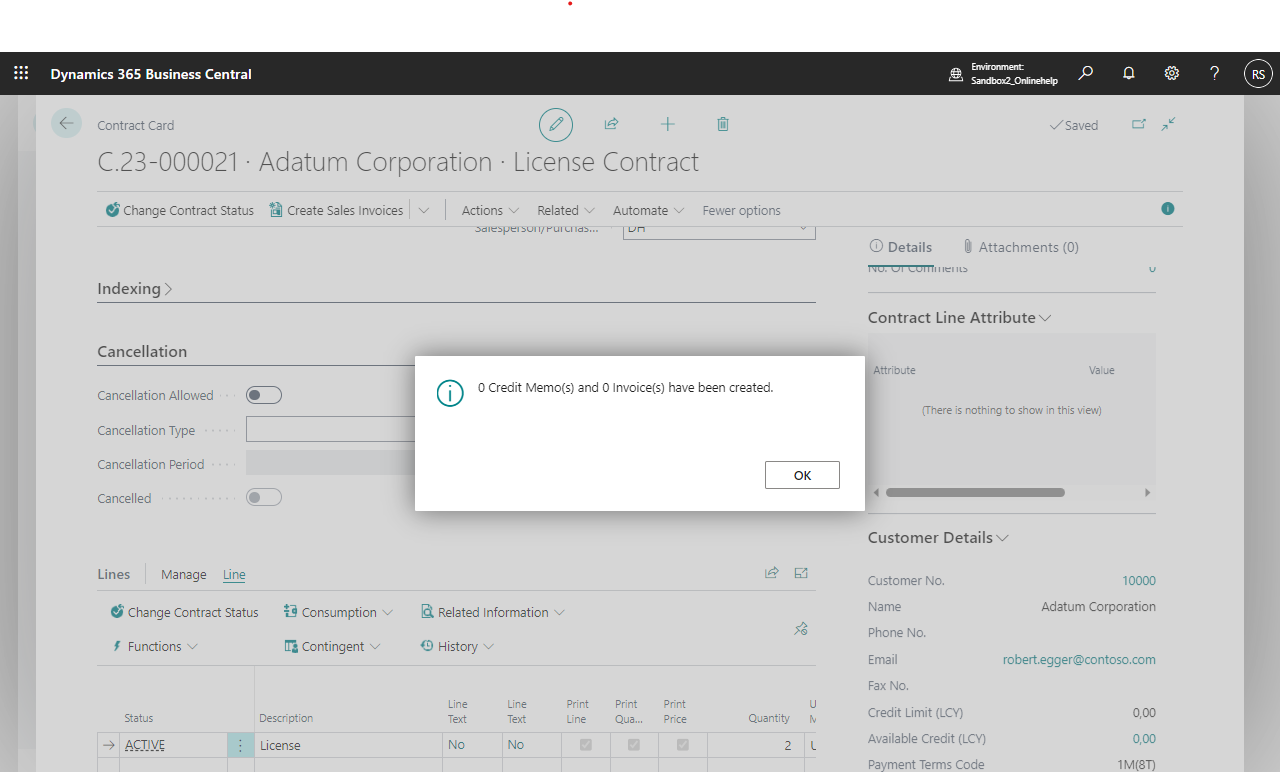Expand the Indexing section

[x=135, y=289]
